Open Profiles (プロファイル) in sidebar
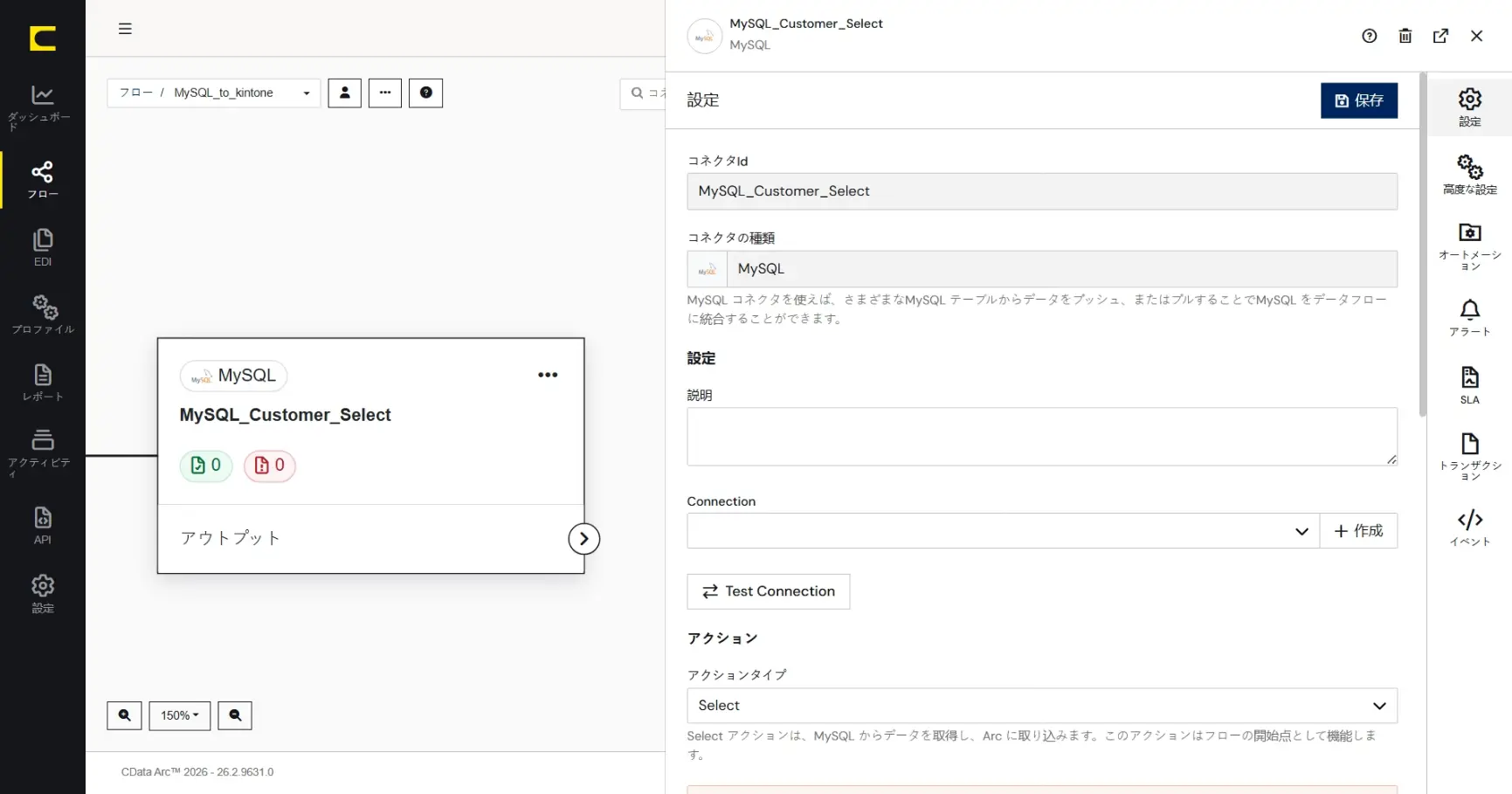This screenshot has height=794, width=1512. pyautogui.click(x=42, y=315)
